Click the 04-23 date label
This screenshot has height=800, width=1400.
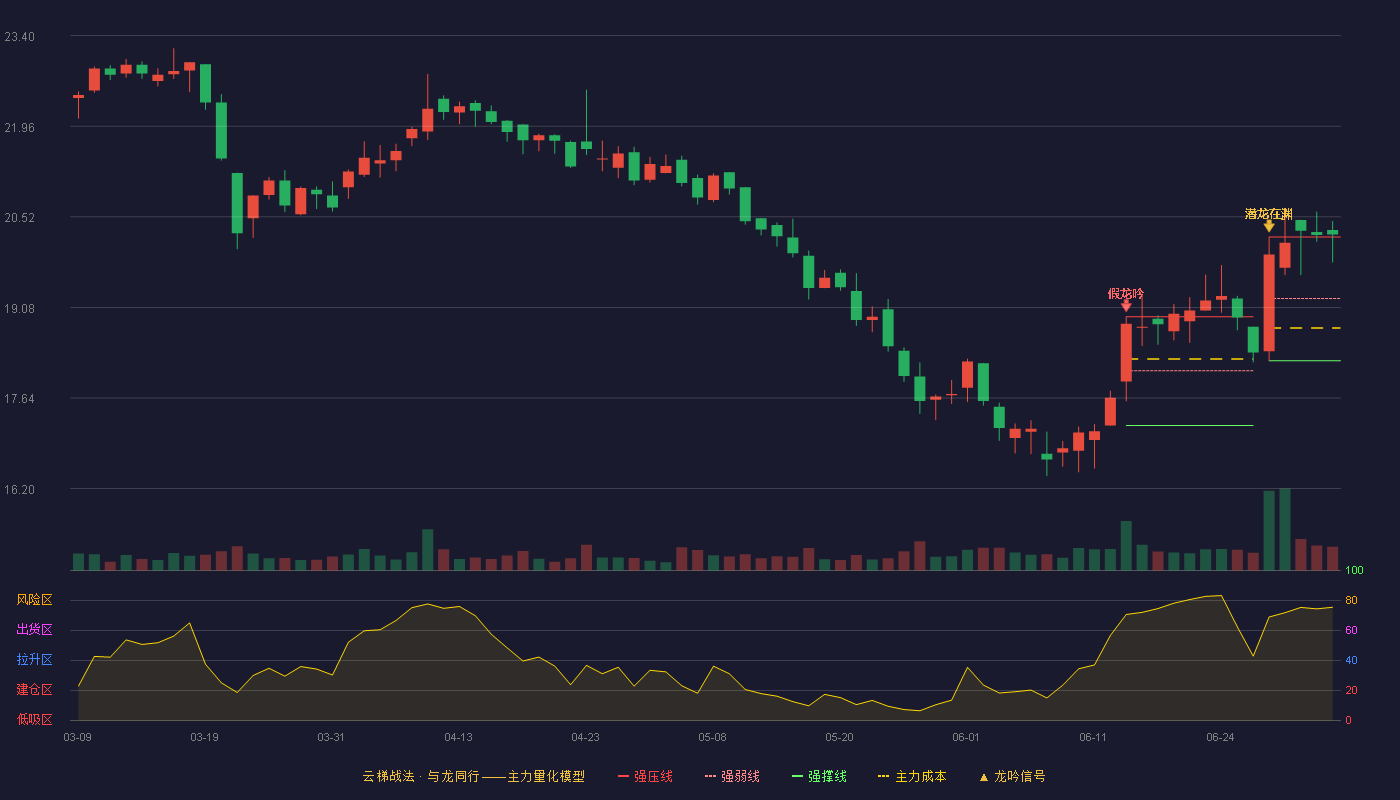[585, 737]
